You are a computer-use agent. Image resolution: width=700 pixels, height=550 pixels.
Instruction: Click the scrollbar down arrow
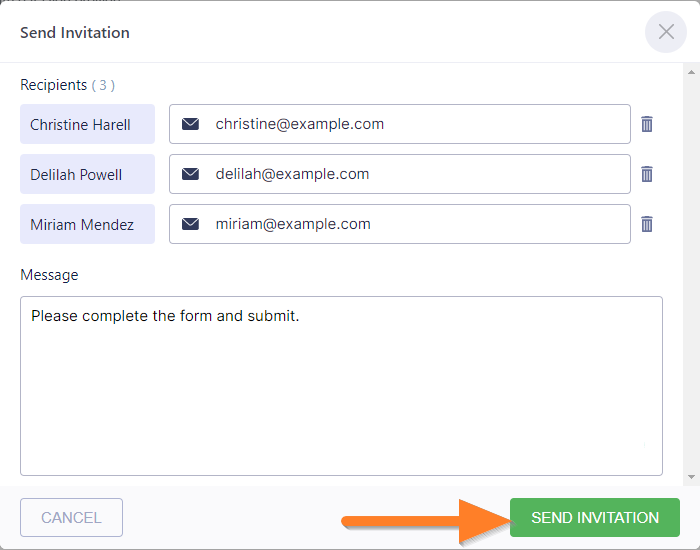click(x=689, y=478)
